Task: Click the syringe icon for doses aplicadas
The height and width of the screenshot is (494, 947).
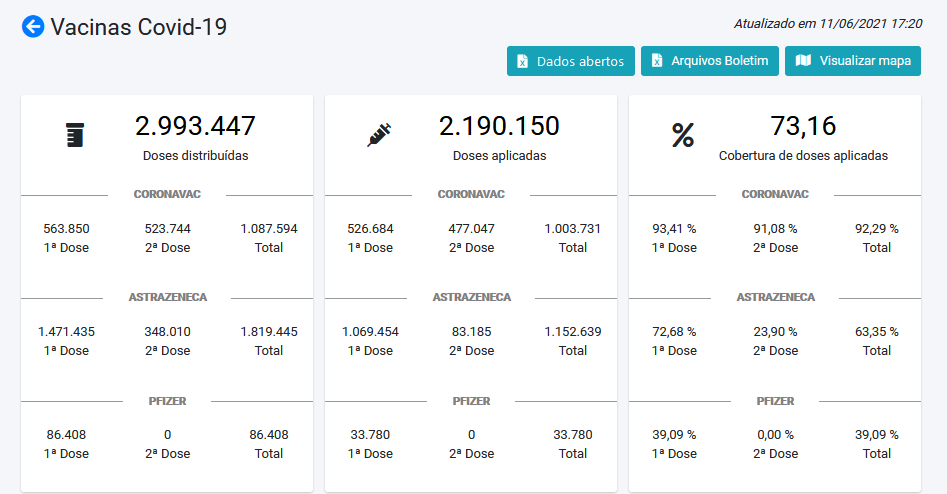Action: pos(379,135)
